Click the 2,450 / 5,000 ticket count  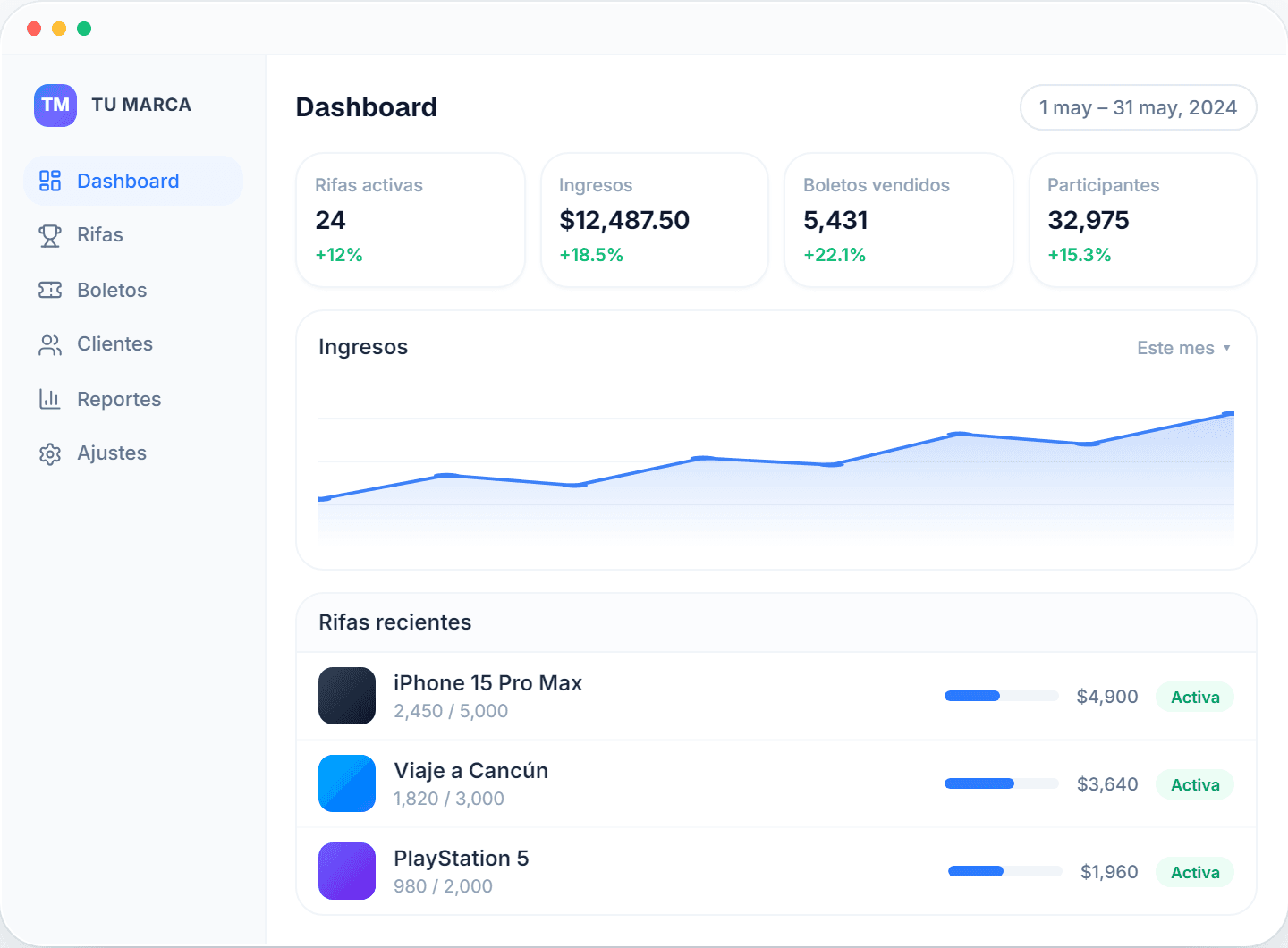(451, 711)
